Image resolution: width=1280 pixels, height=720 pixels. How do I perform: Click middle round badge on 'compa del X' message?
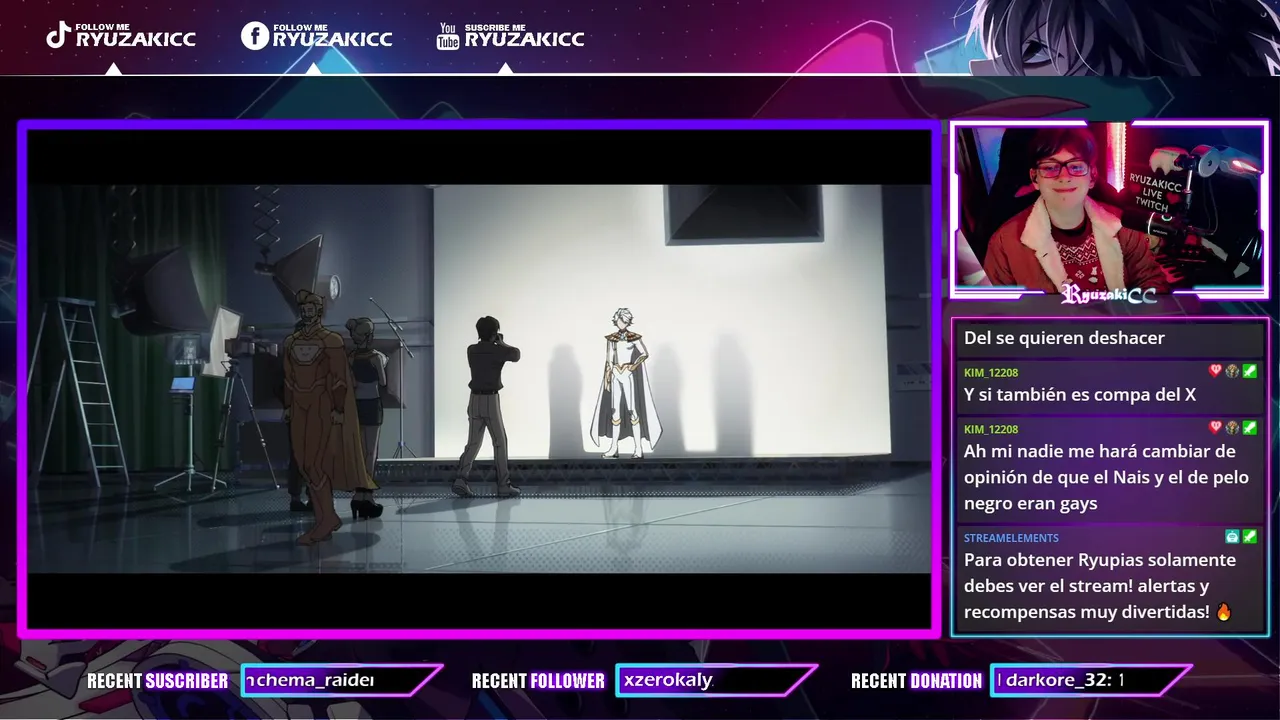pyautogui.click(x=1232, y=371)
